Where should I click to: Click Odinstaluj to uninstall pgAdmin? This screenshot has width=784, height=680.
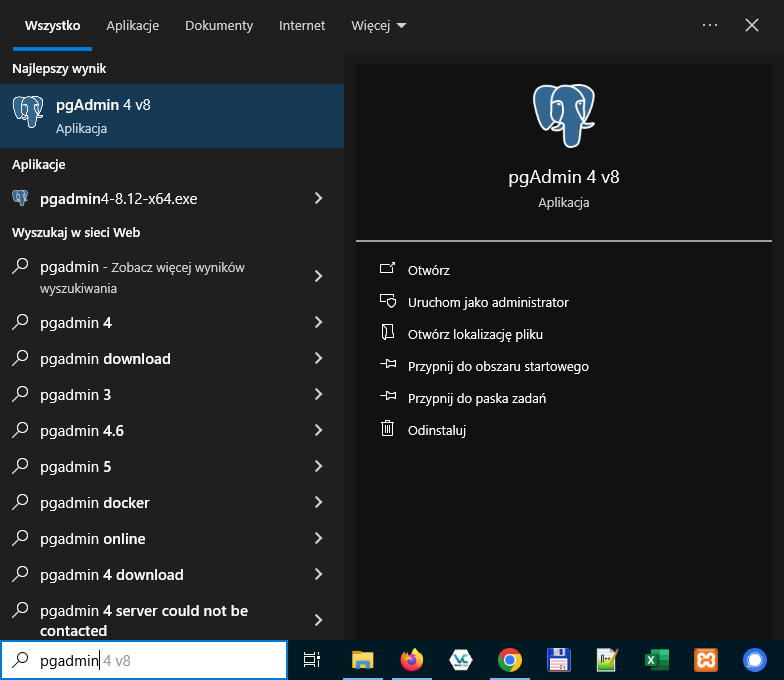(x=436, y=430)
